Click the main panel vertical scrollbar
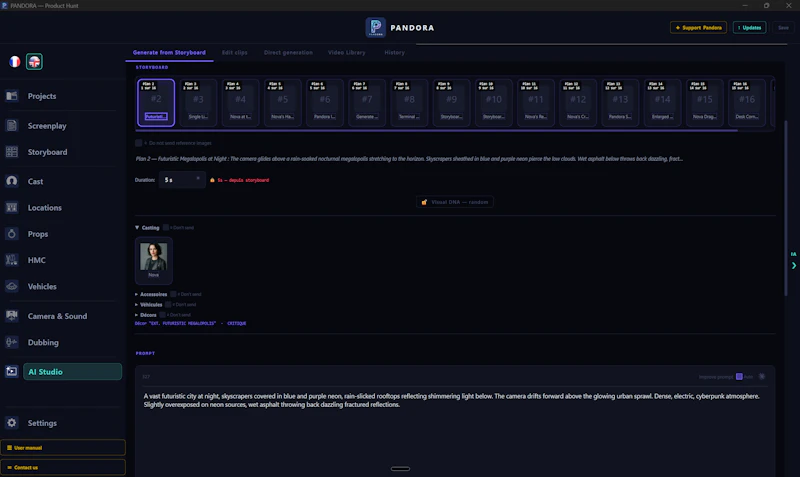This screenshot has width=800, height=477. 786,208
